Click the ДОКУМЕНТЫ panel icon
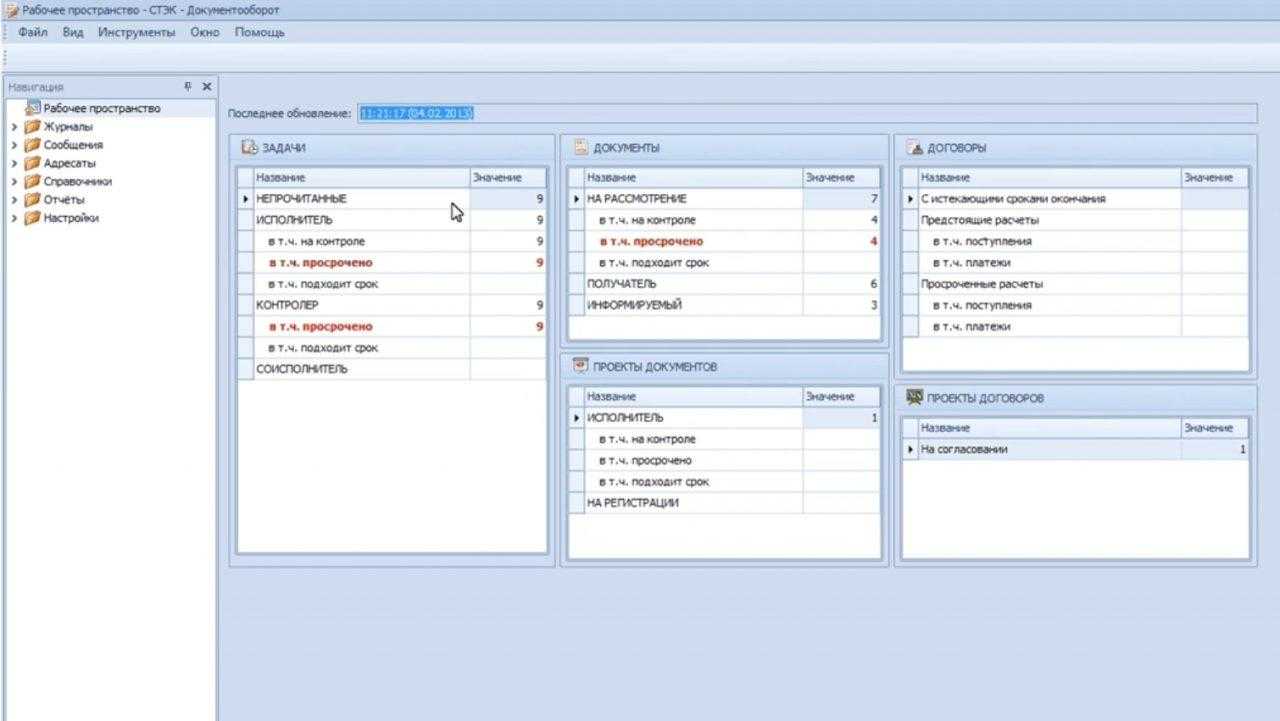 click(x=580, y=148)
